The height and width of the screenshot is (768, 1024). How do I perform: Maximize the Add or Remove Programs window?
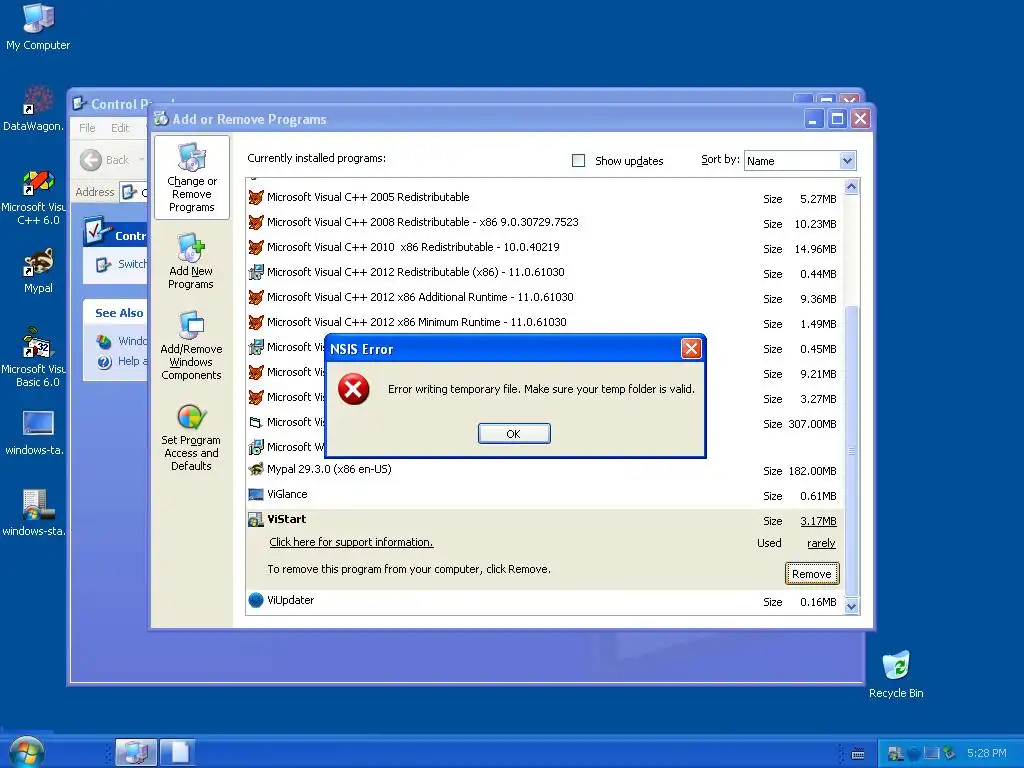[x=837, y=119]
